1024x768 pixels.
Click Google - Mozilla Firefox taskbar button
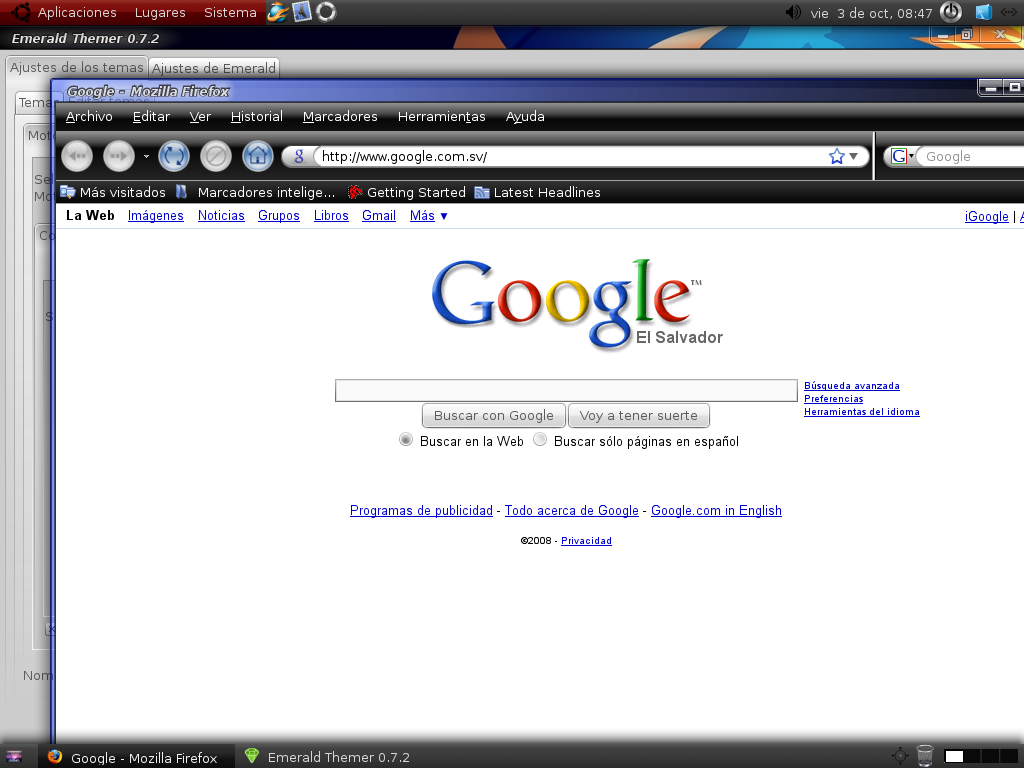click(x=134, y=757)
